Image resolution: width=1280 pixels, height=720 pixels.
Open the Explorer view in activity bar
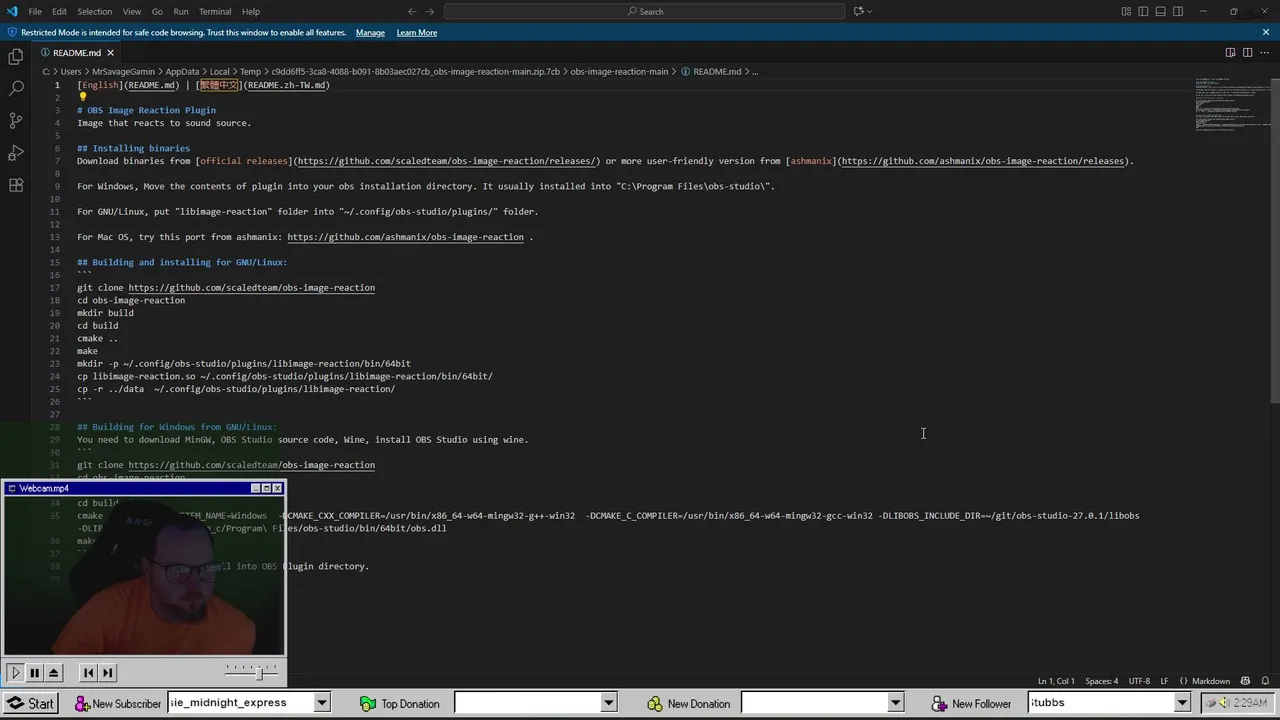(16, 57)
